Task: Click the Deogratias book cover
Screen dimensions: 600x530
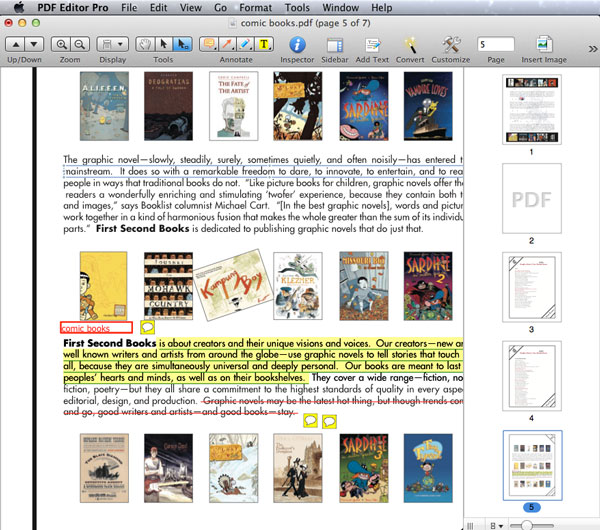Action: tap(168, 106)
